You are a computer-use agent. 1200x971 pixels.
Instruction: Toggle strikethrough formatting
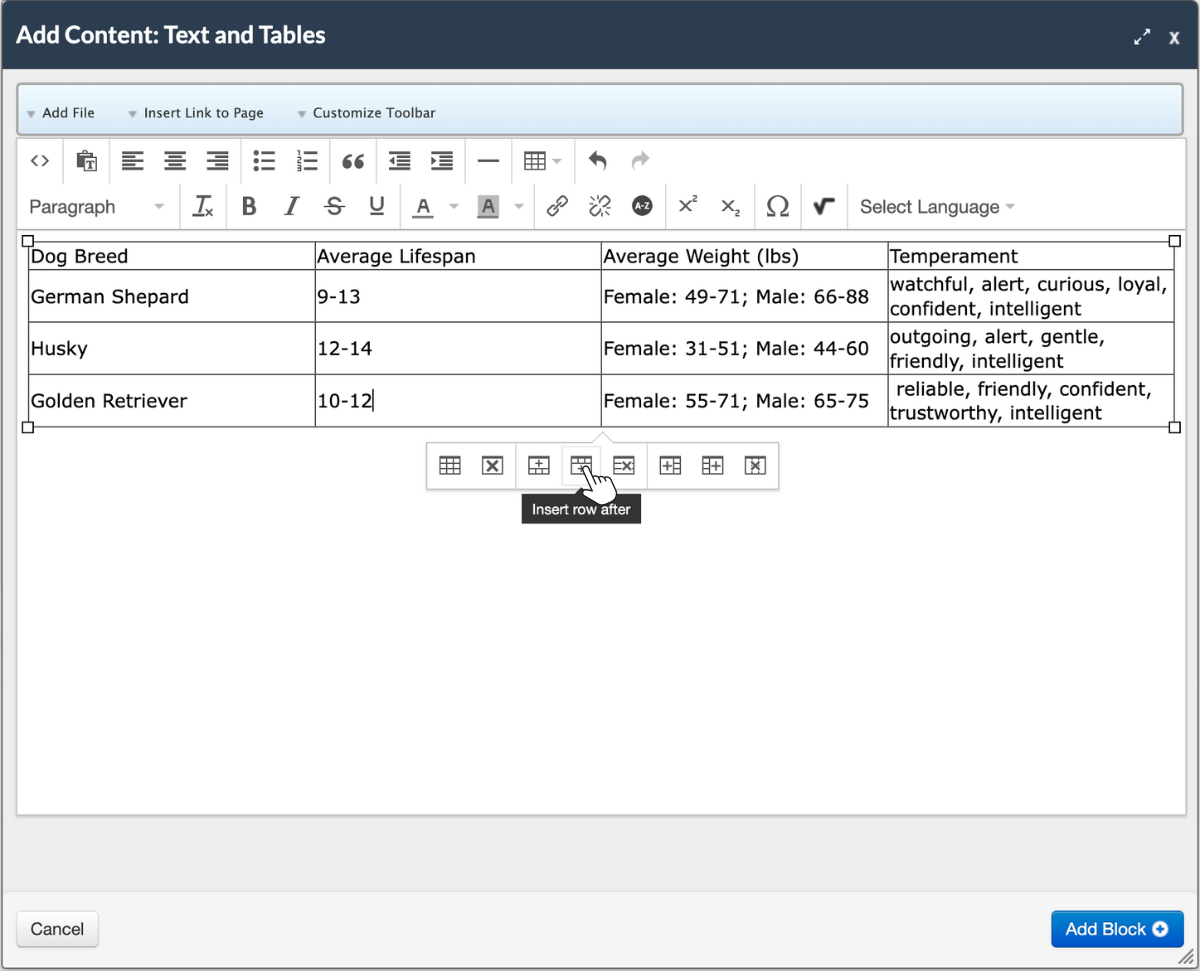coord(335,207)
